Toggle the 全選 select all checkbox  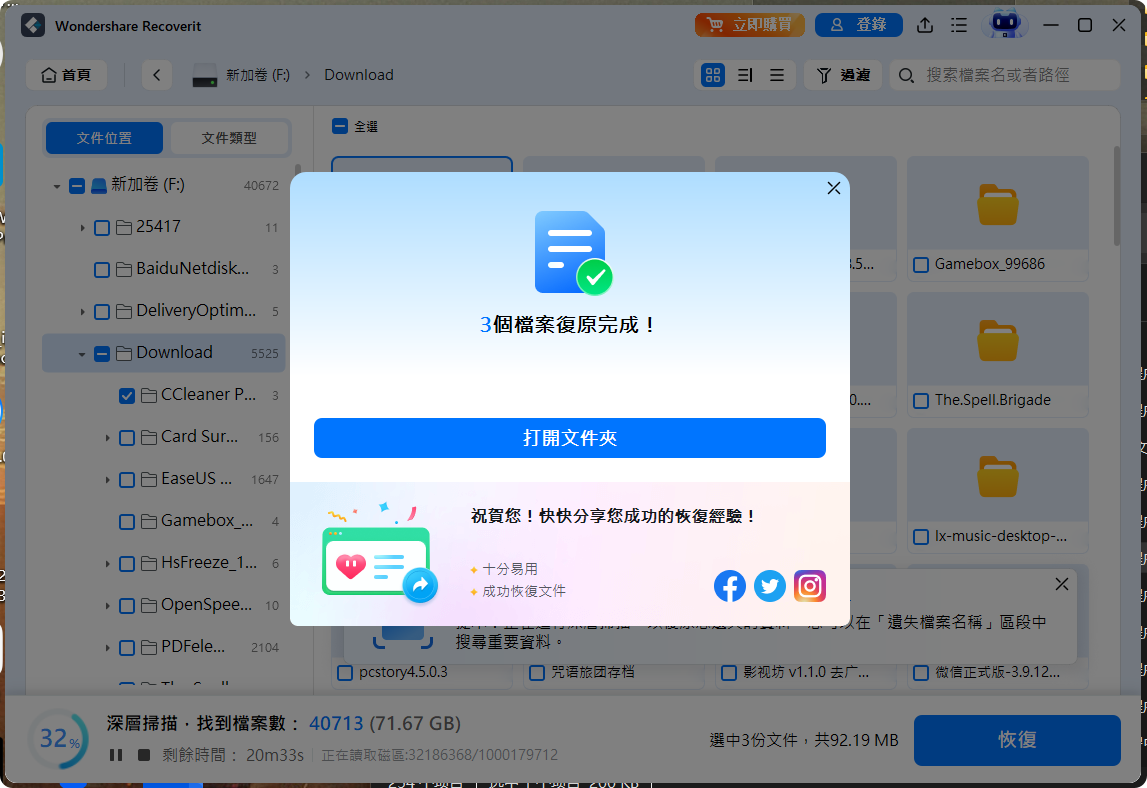339,127
